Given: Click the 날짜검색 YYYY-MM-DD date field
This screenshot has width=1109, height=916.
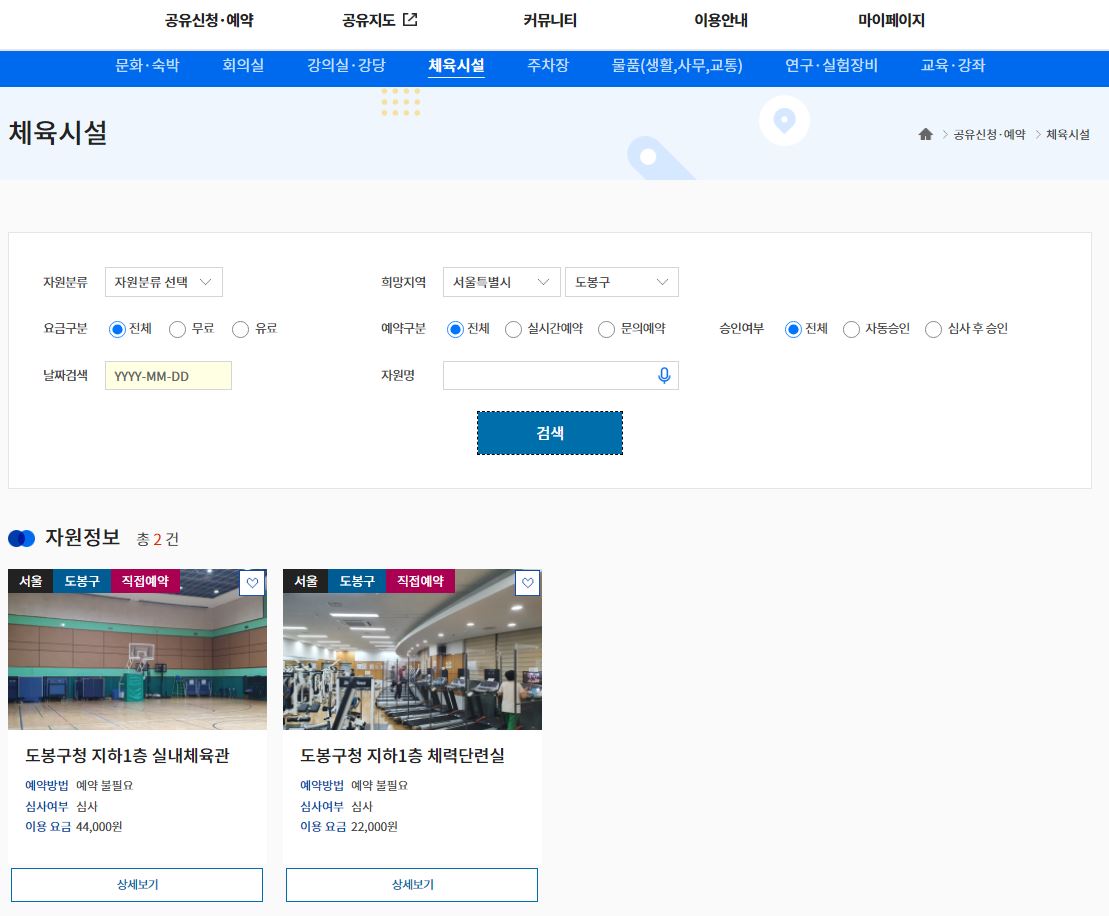Looking at the screenshot, I should coord(168,376).
